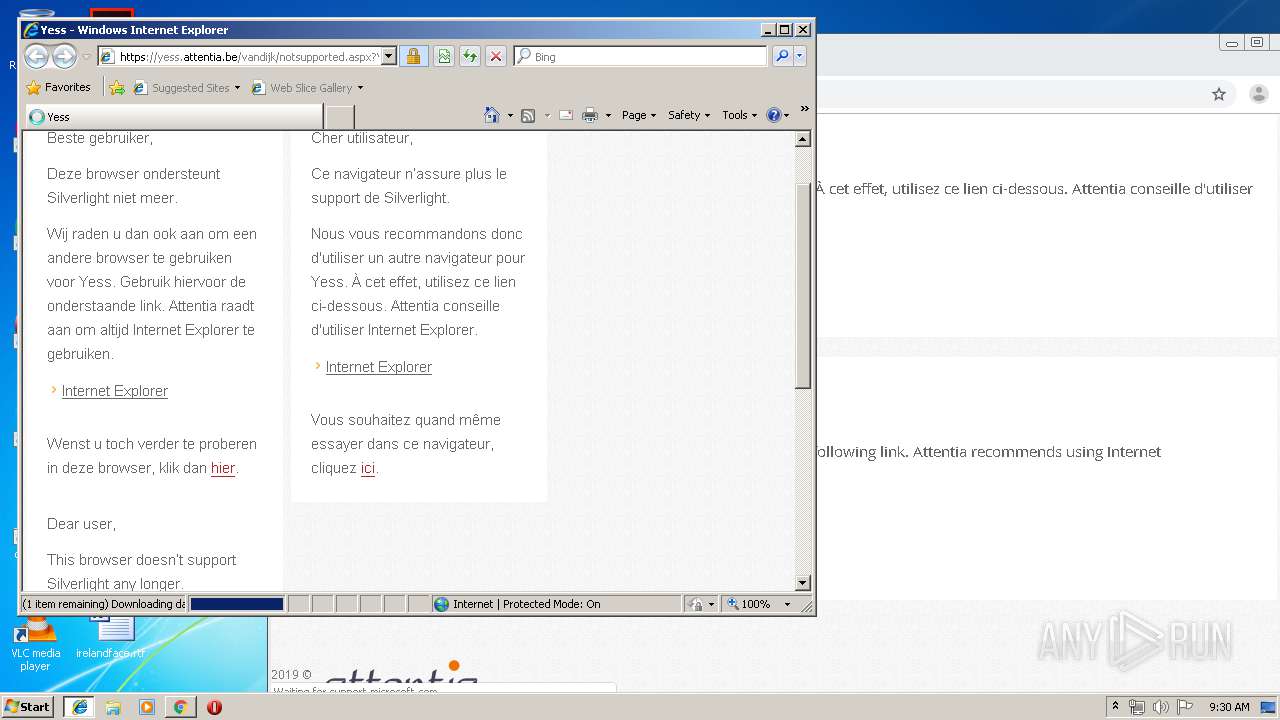
Task: Click the Internet Explorer Forward arrow
Action: 64,56
